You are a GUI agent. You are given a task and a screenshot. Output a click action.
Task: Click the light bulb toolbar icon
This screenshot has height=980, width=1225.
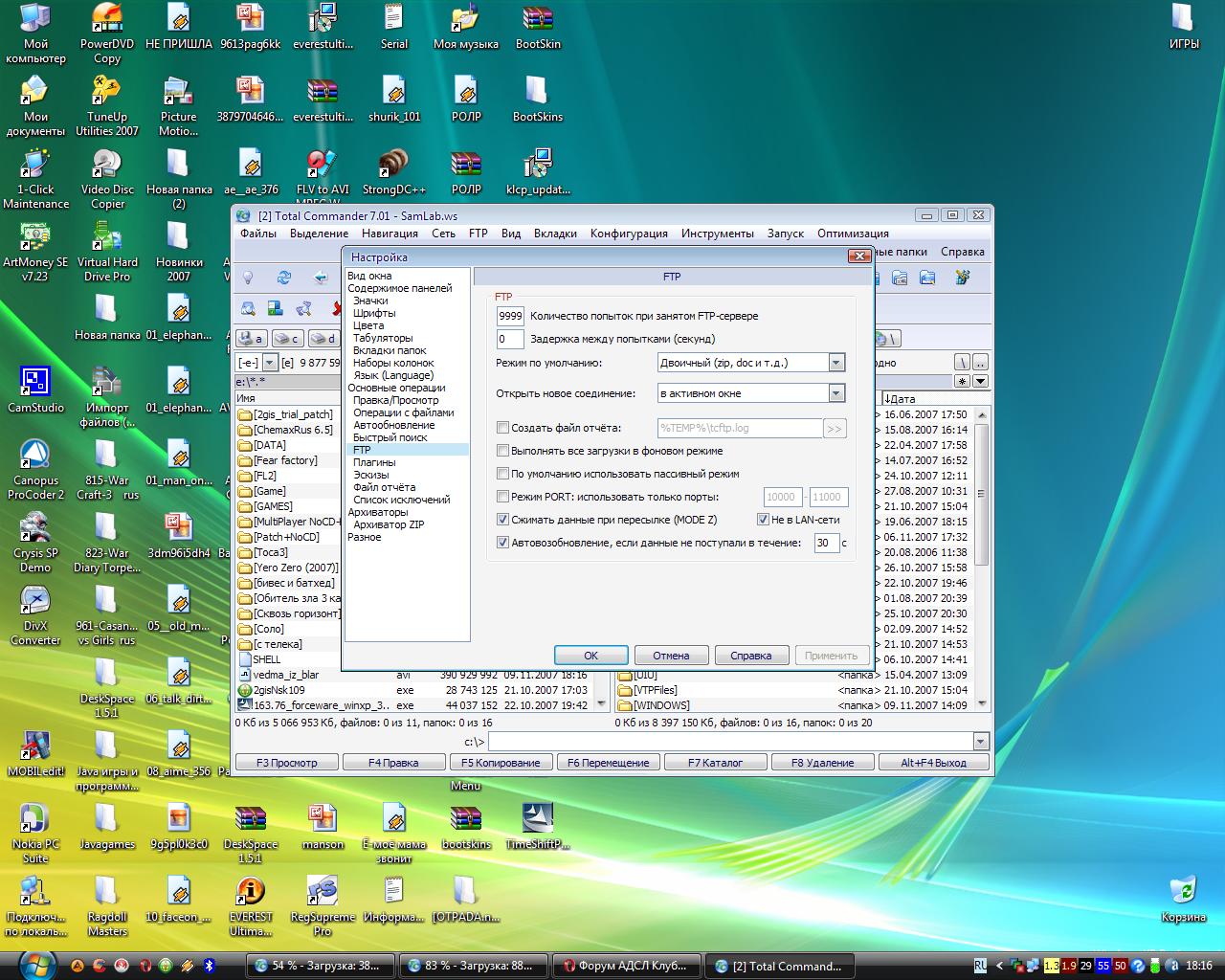pos(249,278)
